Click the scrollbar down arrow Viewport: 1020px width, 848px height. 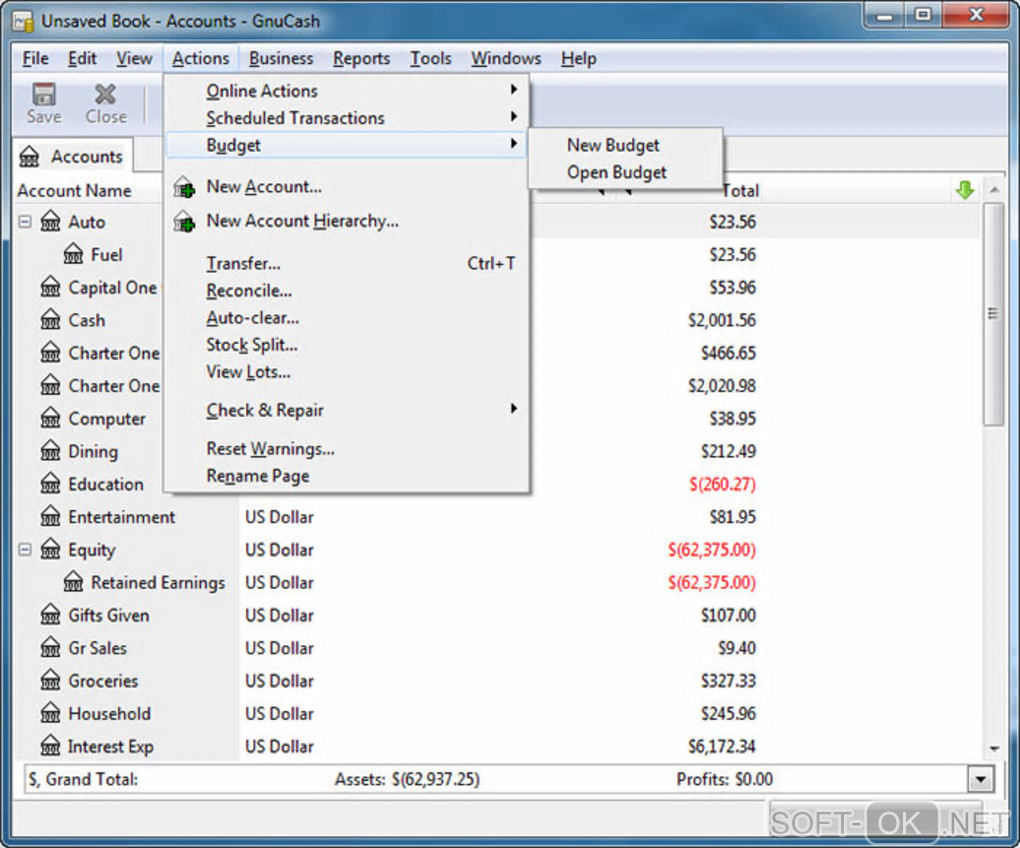pyautogui.click(x=993, y=749)
